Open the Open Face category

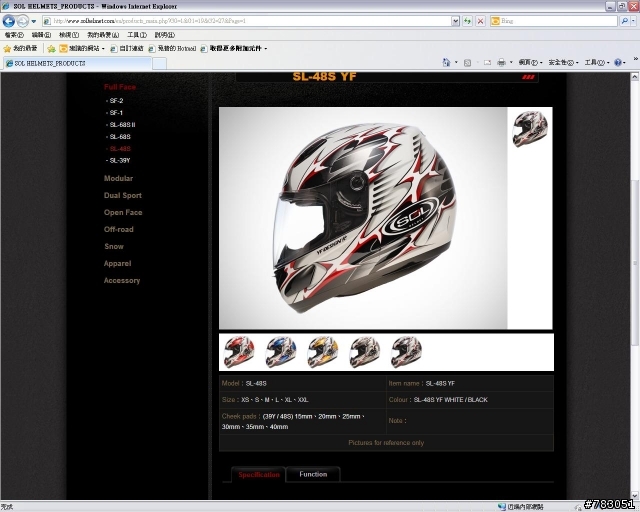tap(123, 212)
